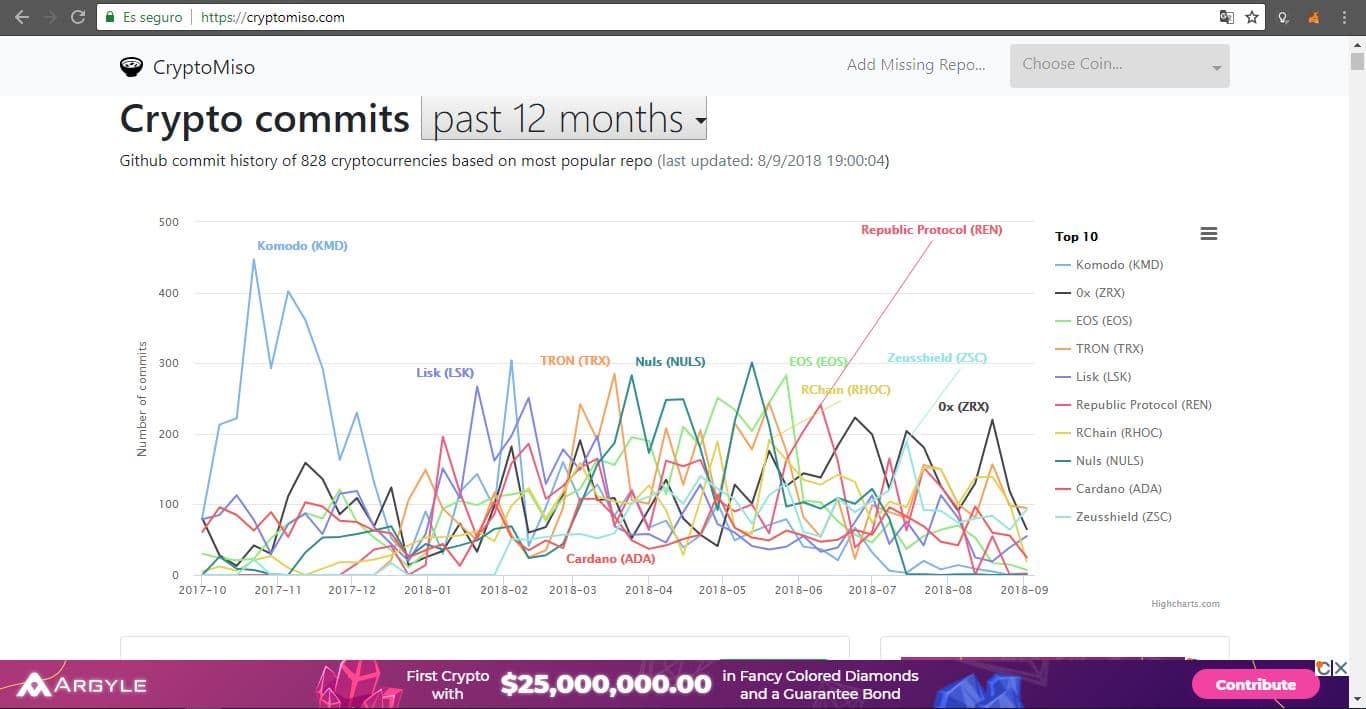The width and height of the screenshot is (1366, 709).
Task: Open the chart hamburger context menu
Action: tap(1208, 234)
